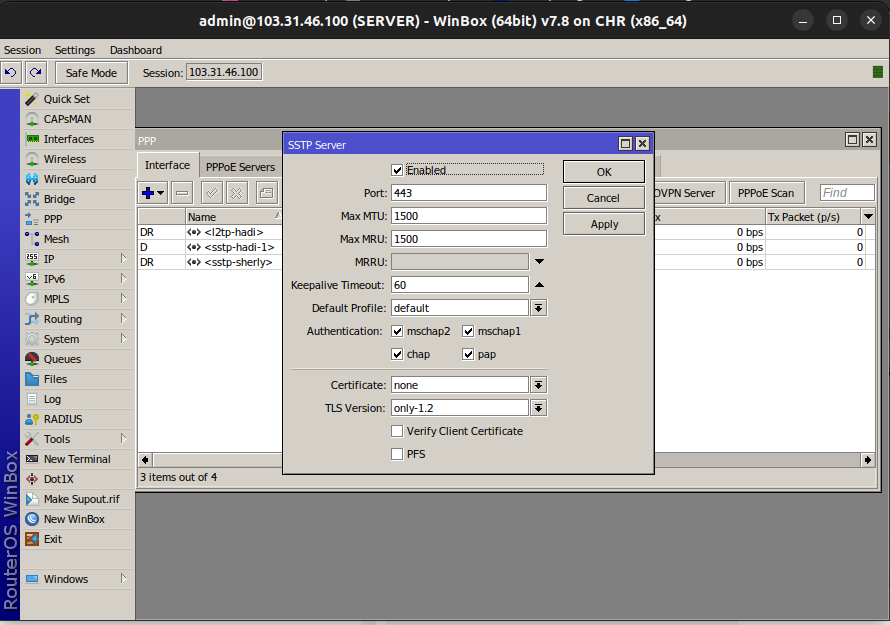Image resolution: width=890 pixels, height=625 pixels.
Task: Expand the System submenu
Action: click(123, 339)
